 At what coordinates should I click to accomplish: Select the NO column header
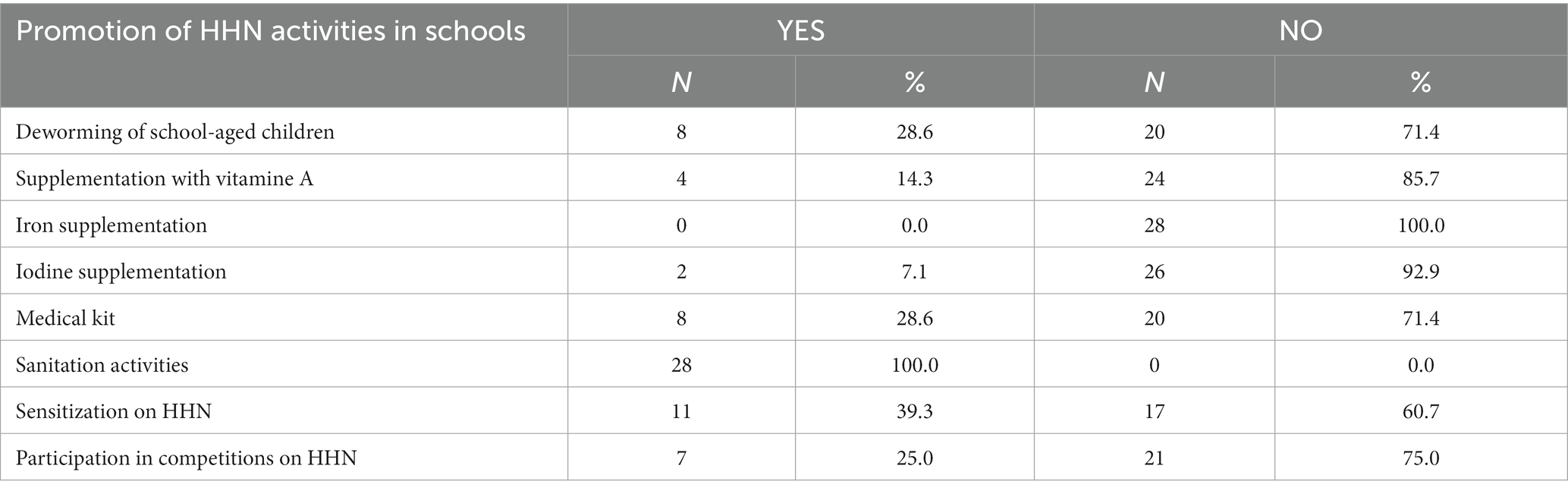tap(1300, 30)
